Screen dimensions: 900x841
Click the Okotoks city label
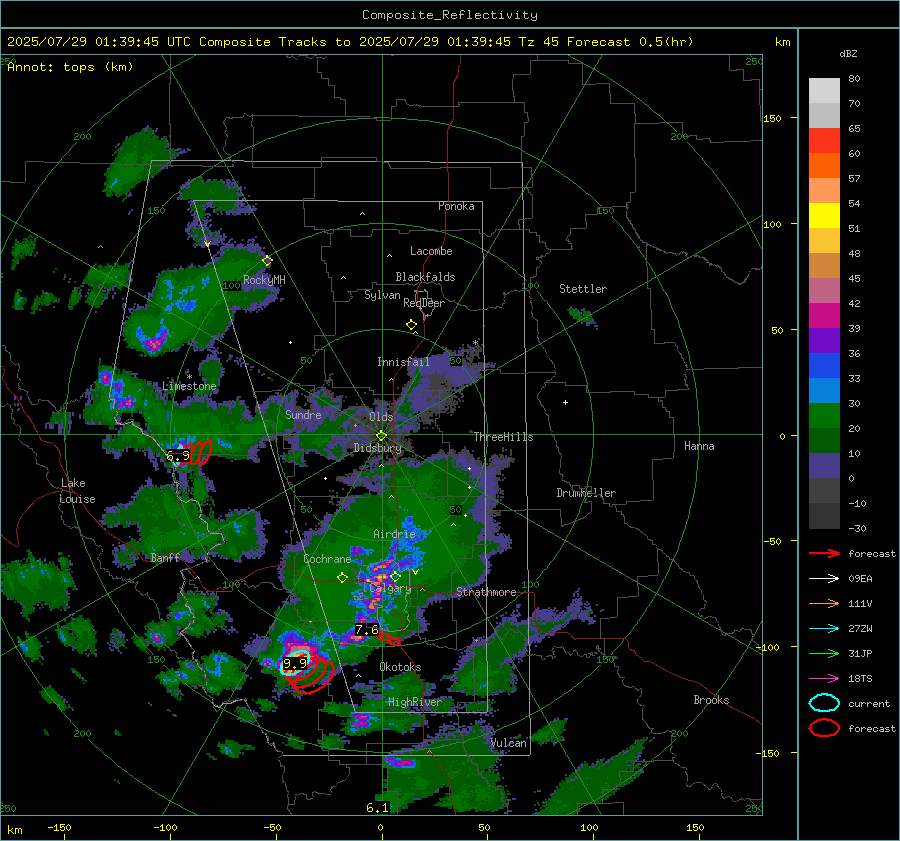click(x=400, y=667)
